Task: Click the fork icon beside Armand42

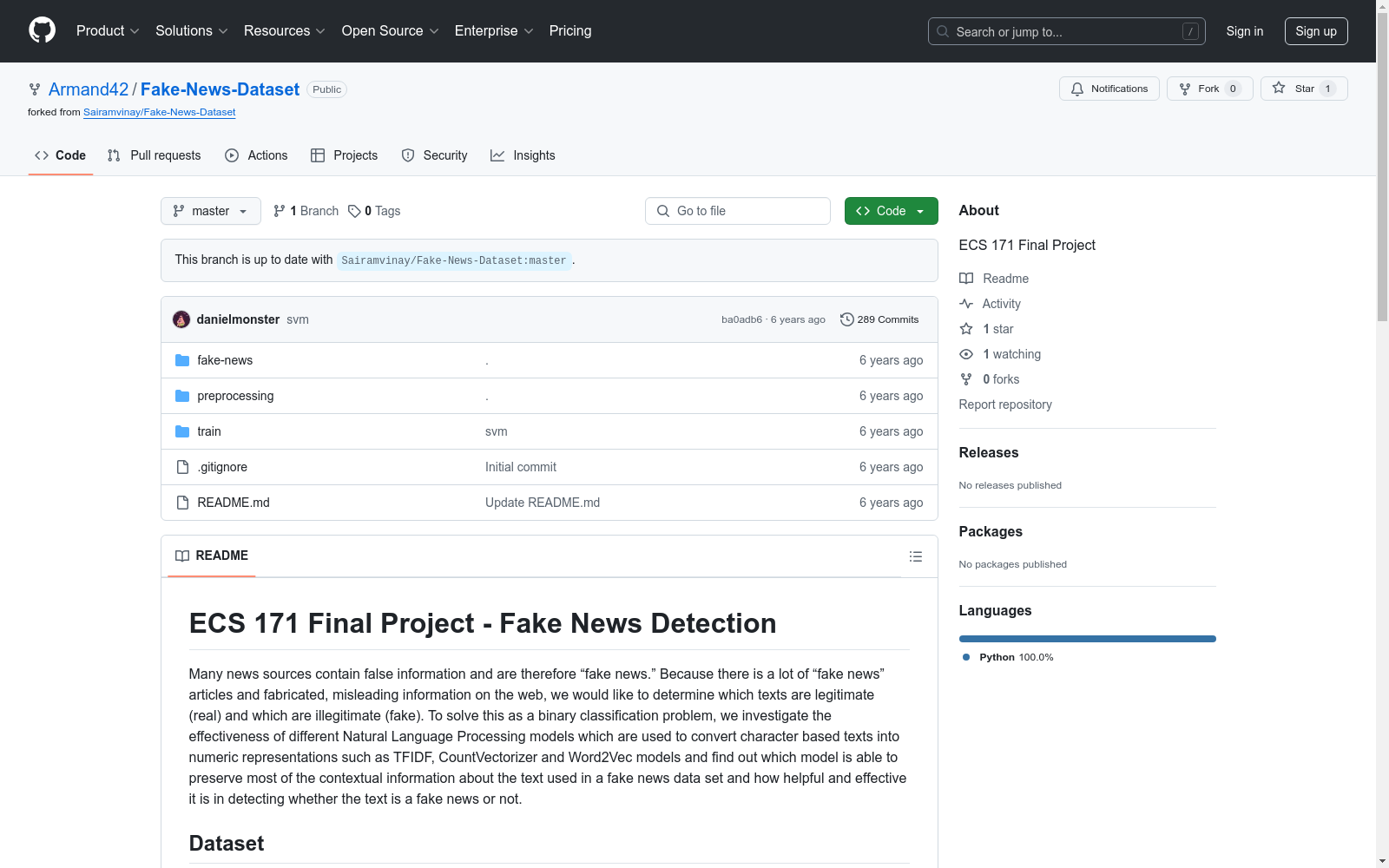Action: 35,89
